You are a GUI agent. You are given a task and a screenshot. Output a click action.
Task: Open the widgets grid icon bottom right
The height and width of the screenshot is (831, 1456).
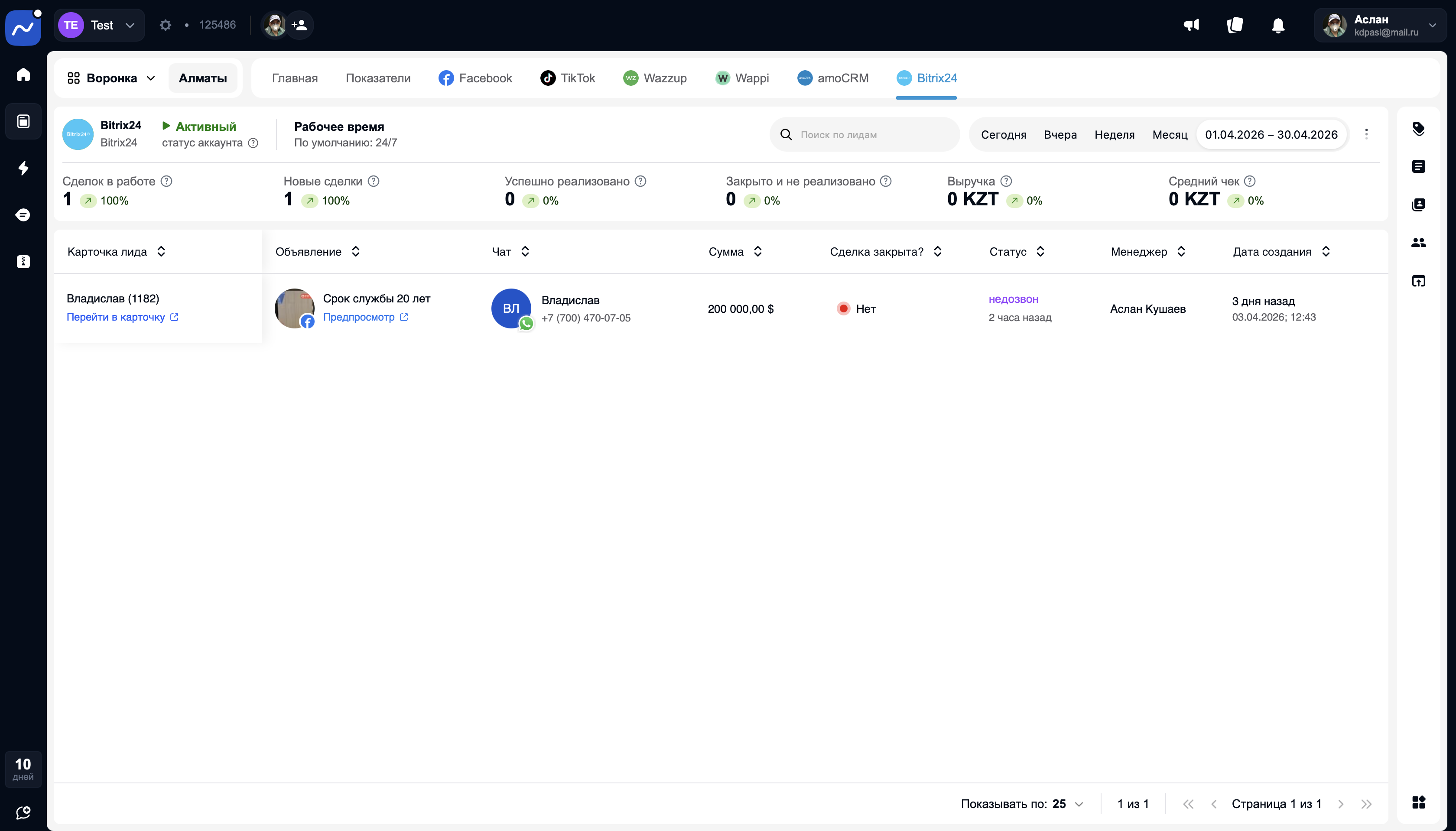1418,802
